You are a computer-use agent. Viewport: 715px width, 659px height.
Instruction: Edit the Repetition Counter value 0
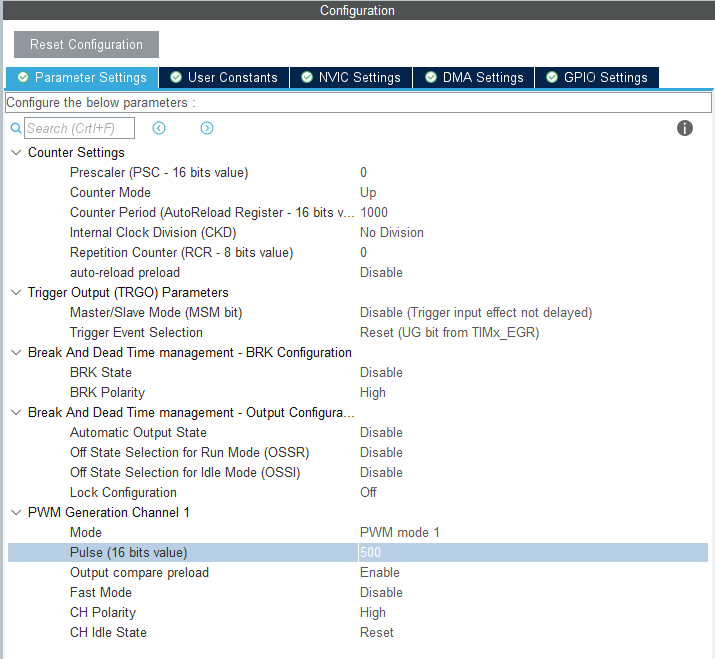pyautogui.click(x=363, y=253)
